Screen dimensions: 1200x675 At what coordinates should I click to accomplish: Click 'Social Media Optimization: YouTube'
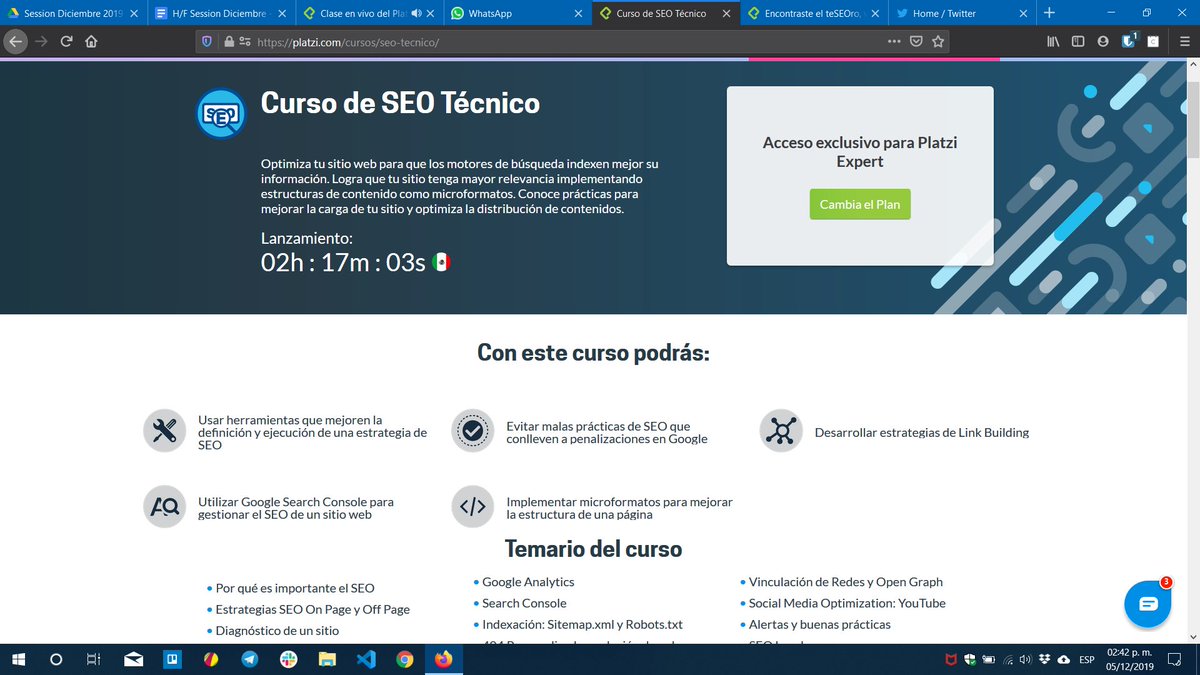click(x=847, y=603)
